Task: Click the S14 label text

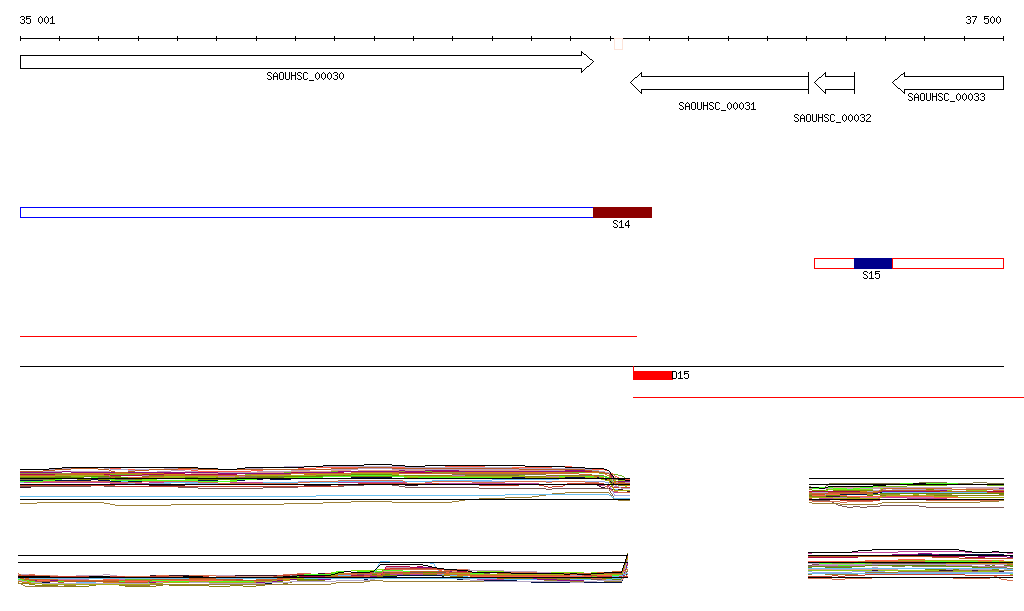Action: 621,225
